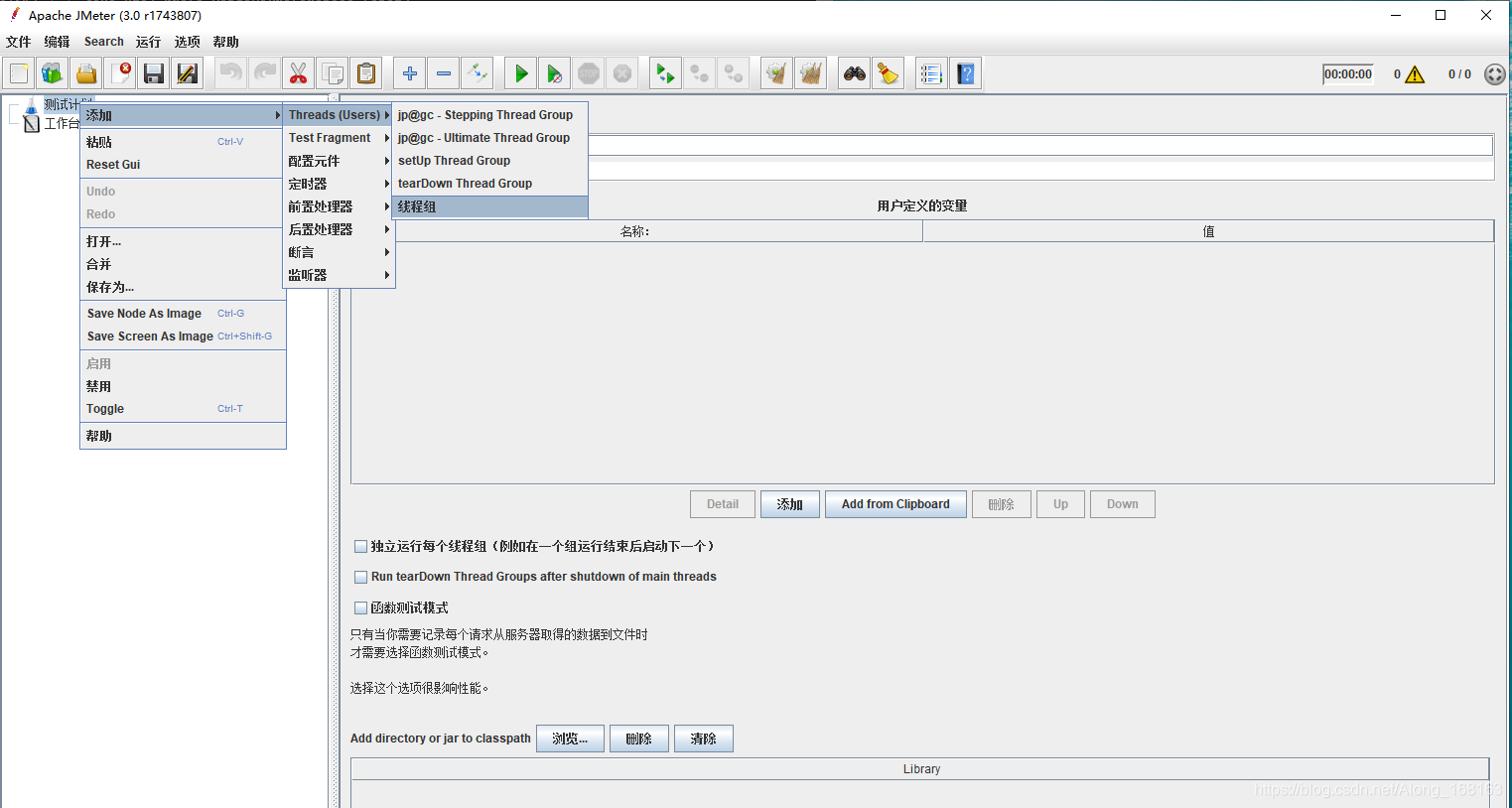This screenshot has height=808, width=1512.
Task: Expand the 监听器 submenu
Action: 338,275
